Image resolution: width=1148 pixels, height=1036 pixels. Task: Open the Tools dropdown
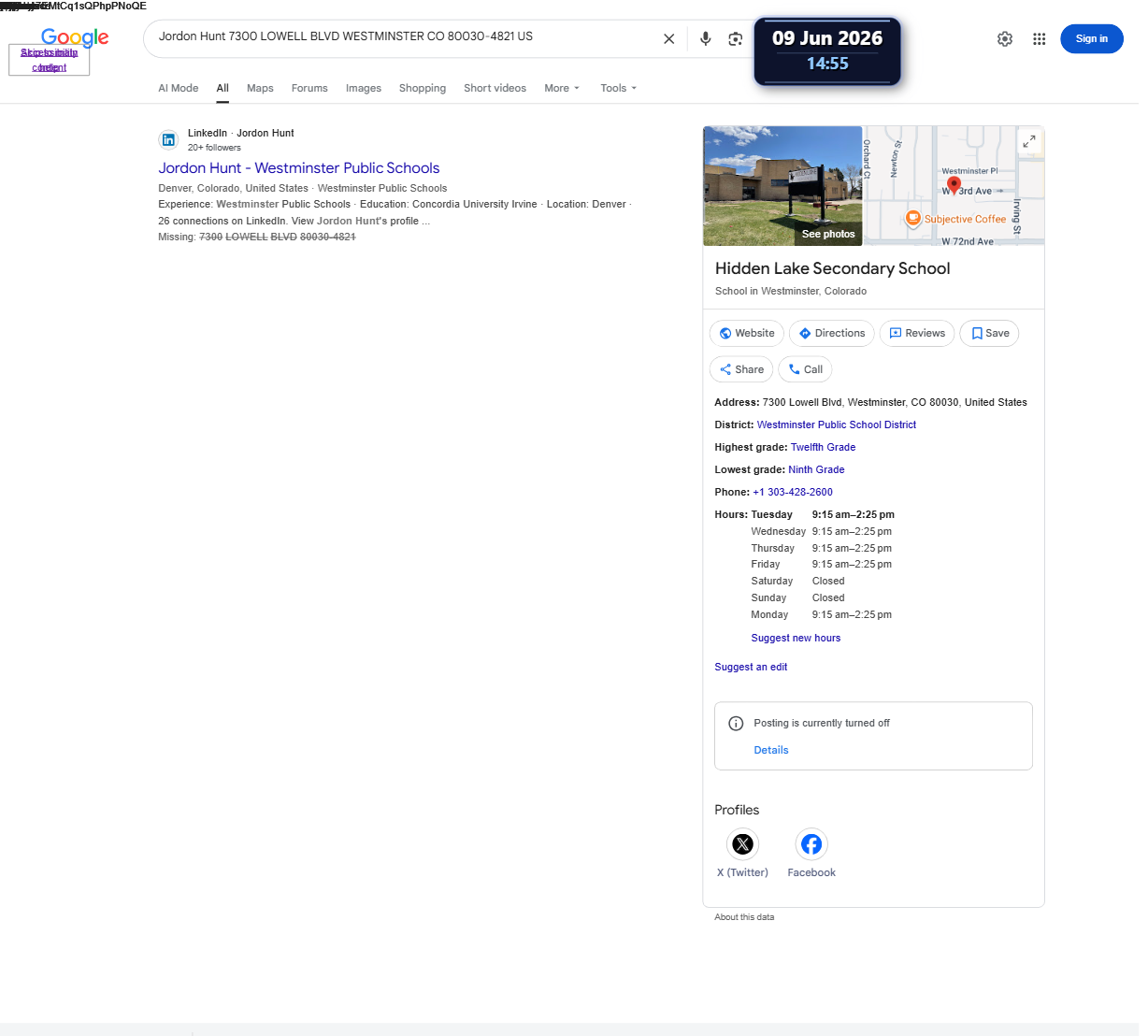(618, 88)
